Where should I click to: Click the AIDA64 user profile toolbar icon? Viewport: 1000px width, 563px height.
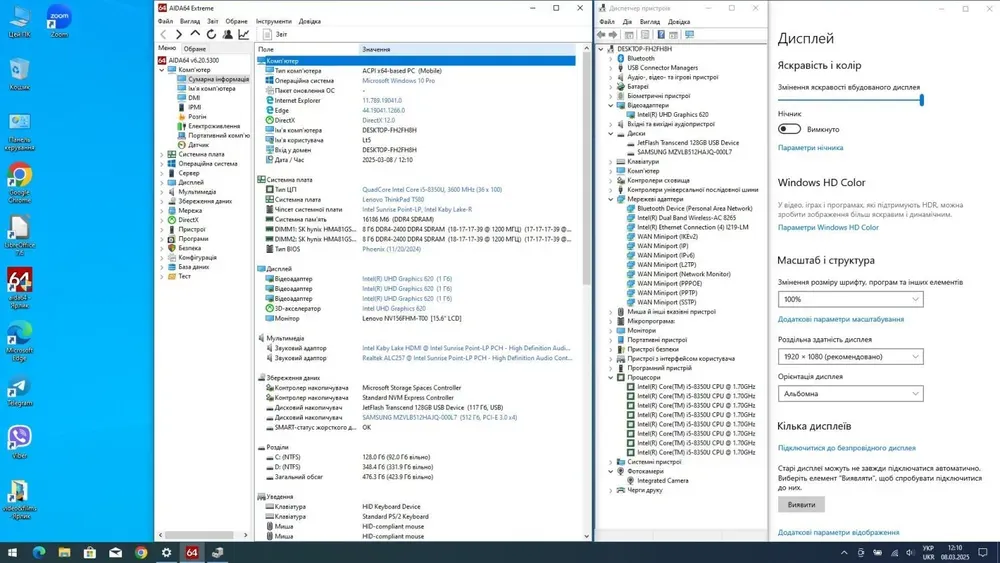(x=227, y=34)
